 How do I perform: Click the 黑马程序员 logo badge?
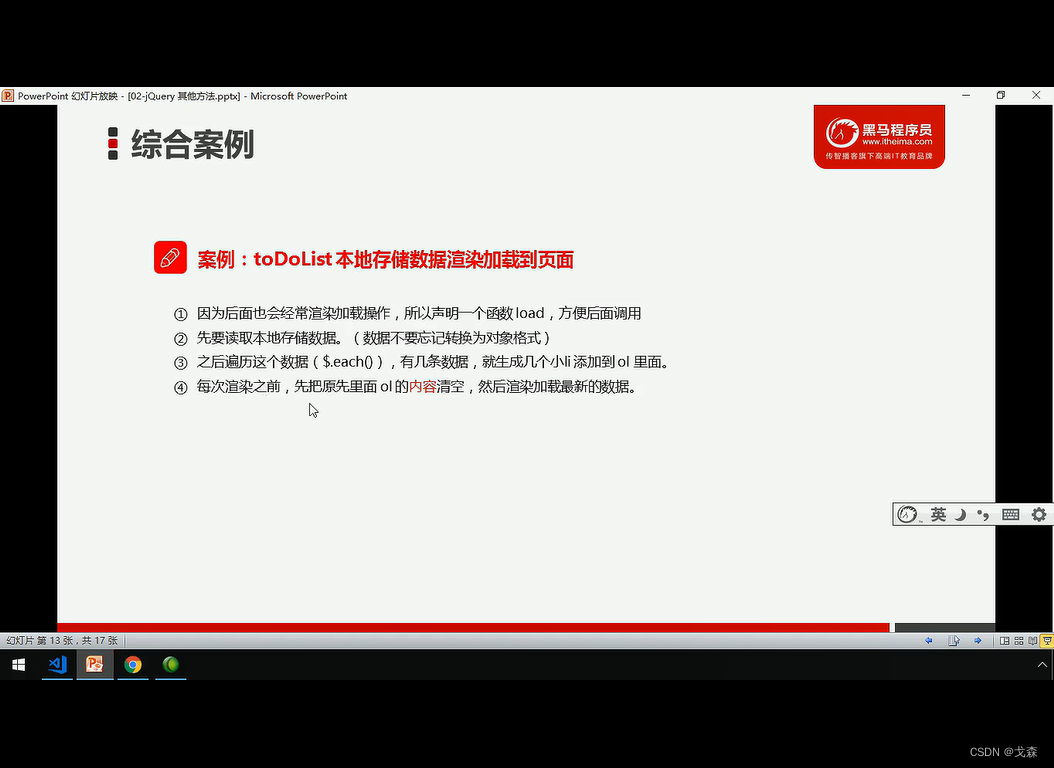[879, 136]
